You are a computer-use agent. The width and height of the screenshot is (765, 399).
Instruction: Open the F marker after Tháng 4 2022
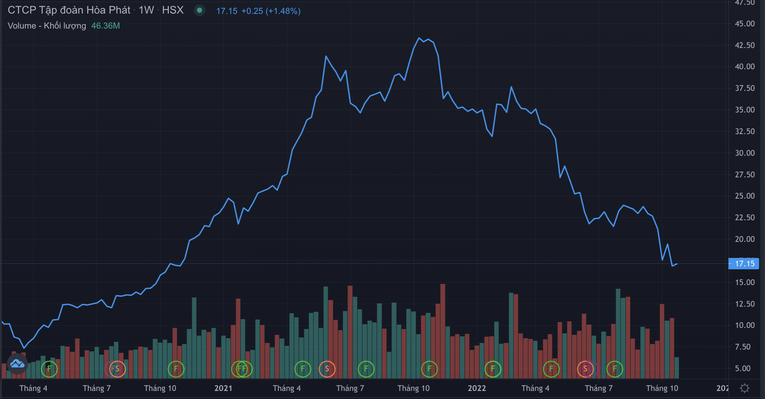click(551, 369)
